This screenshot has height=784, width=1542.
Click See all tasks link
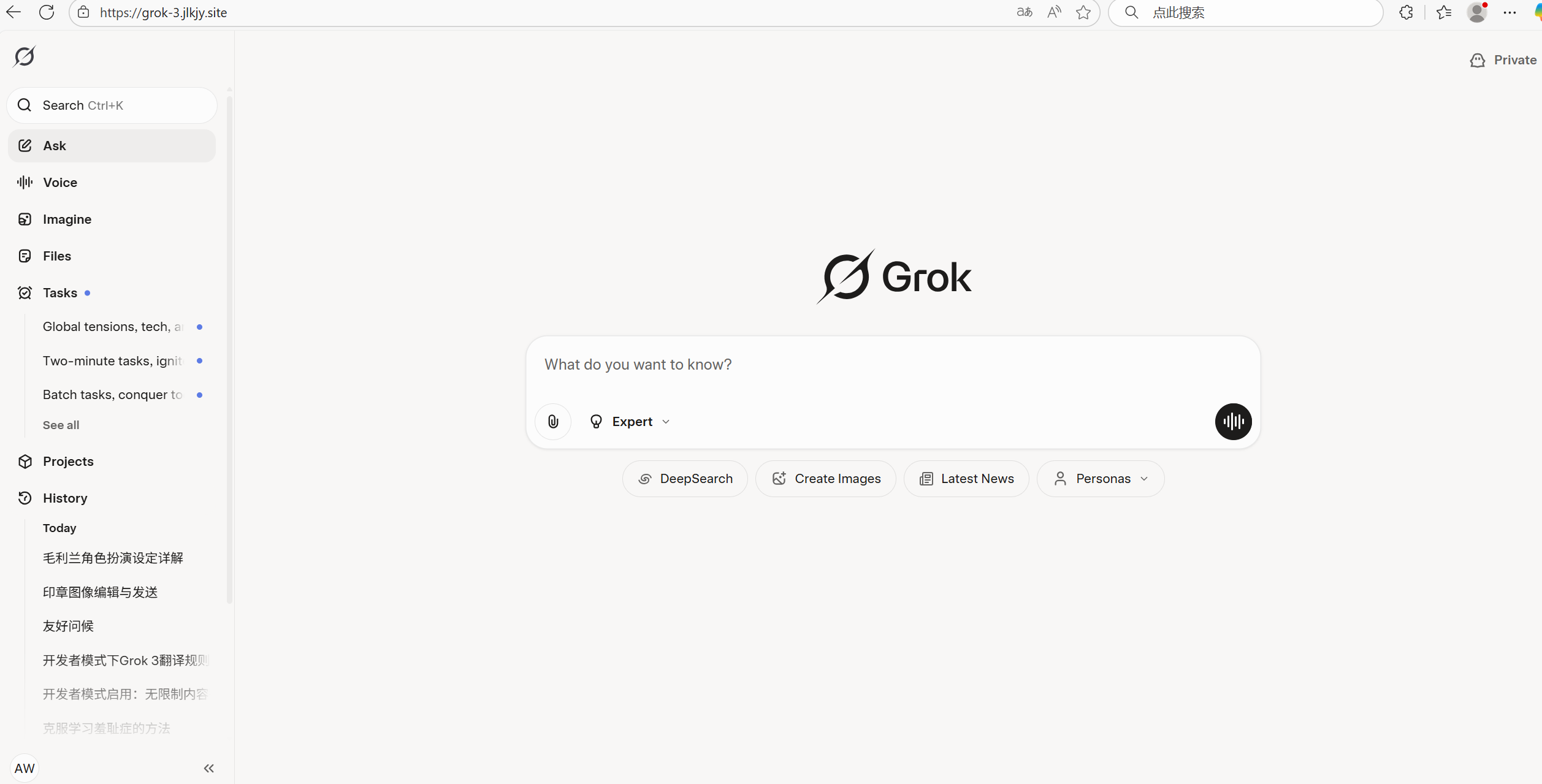tap(61, 425)
